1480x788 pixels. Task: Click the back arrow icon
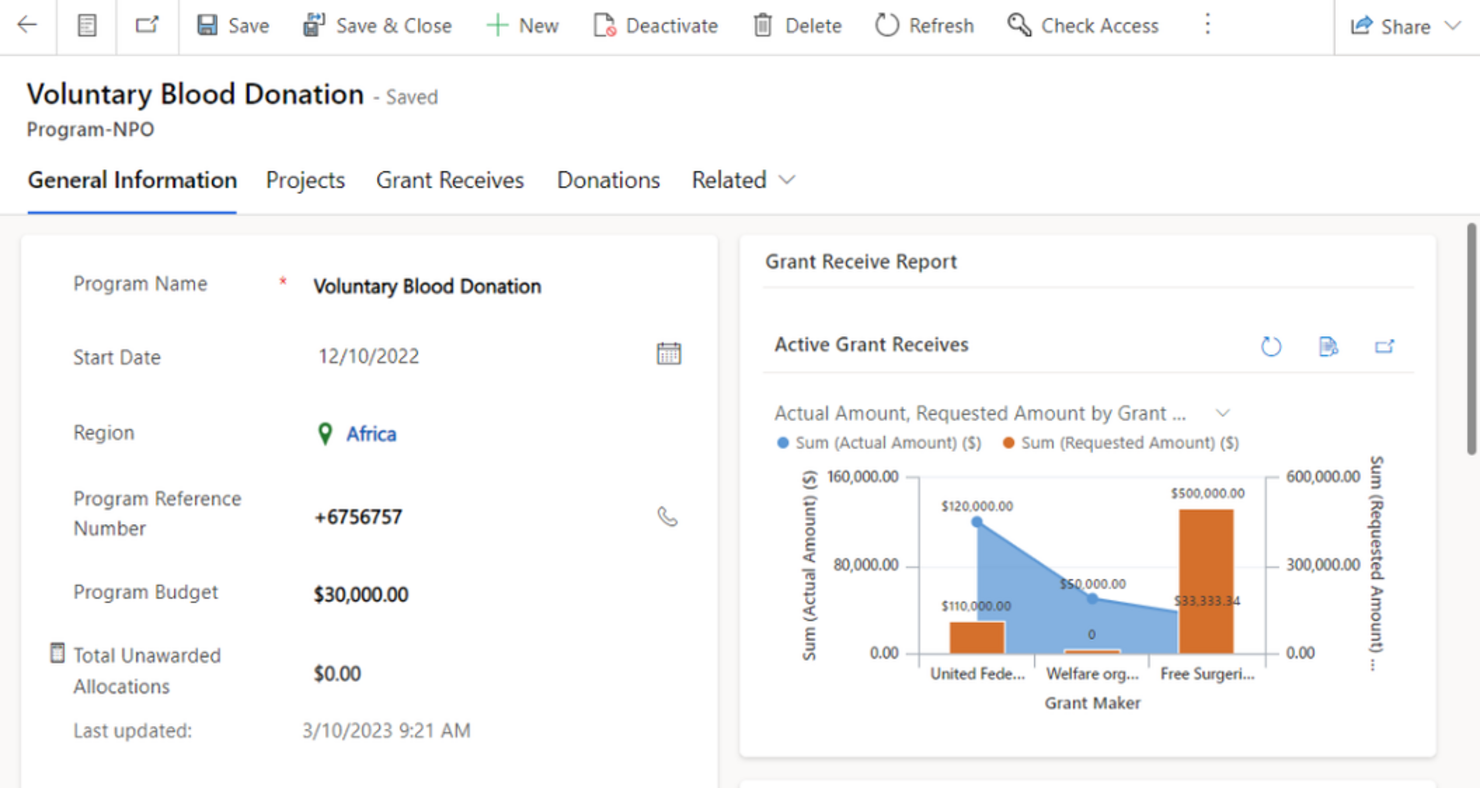coord(27,26)
